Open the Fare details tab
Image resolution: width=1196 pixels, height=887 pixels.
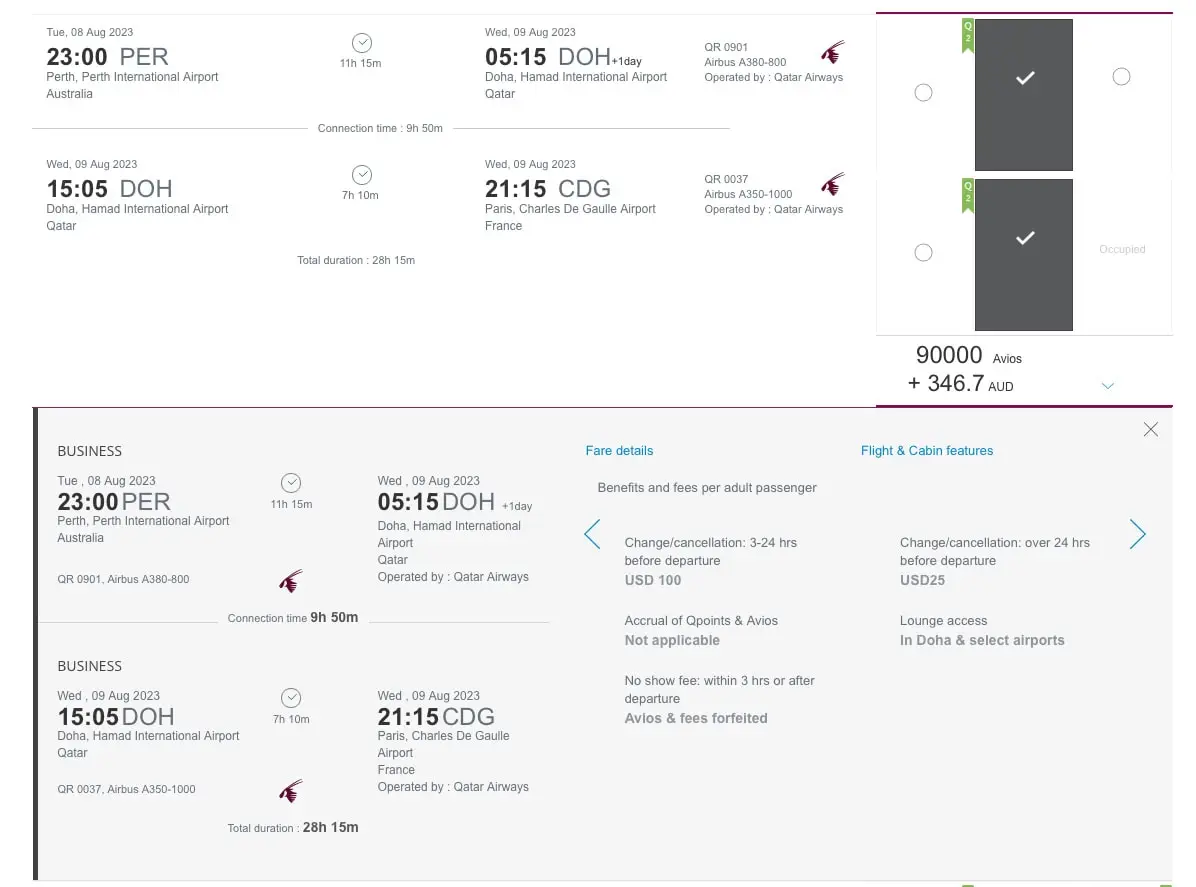(x=619, y=451)
